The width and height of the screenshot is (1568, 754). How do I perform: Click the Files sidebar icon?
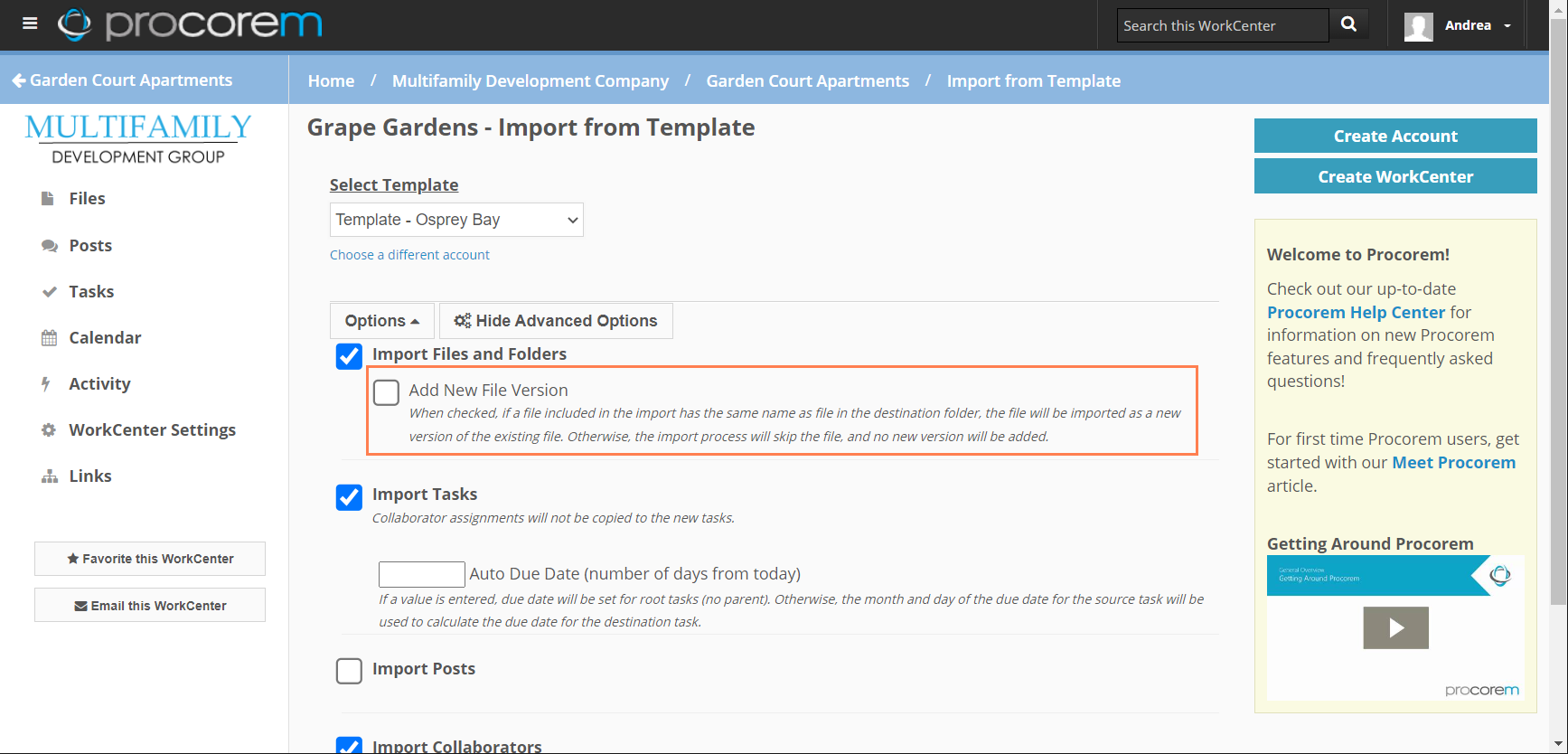point(49,199)
